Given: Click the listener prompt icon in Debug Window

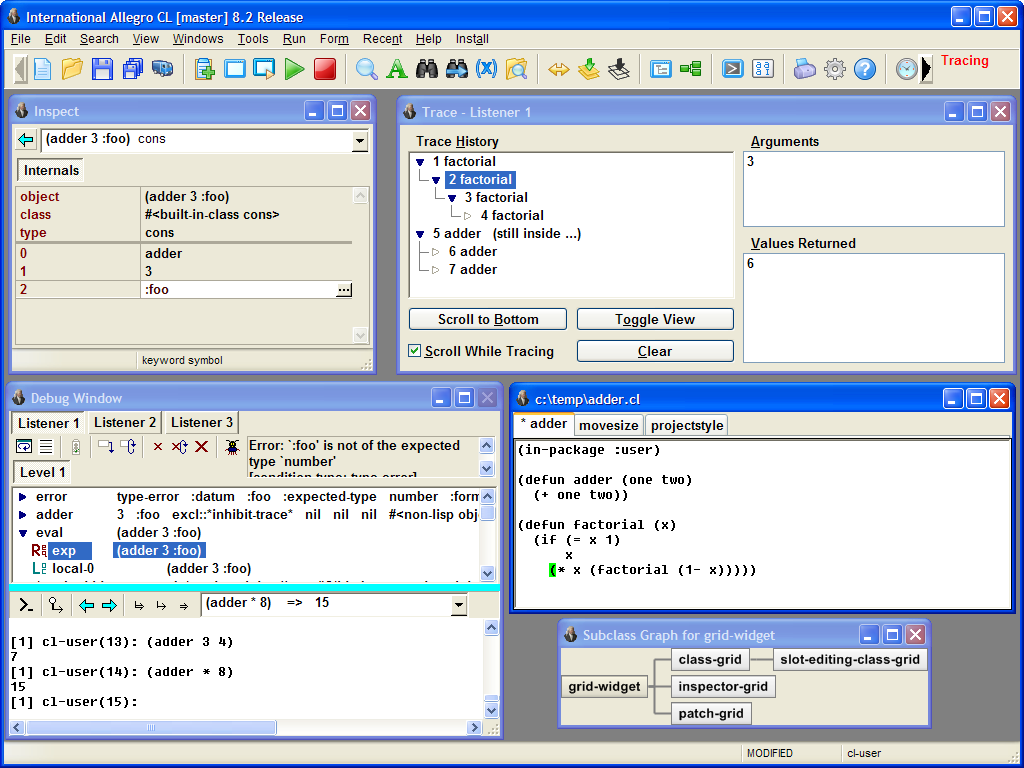Looking at the screenshot, I should pyautogui.click(x=26, y=605).
